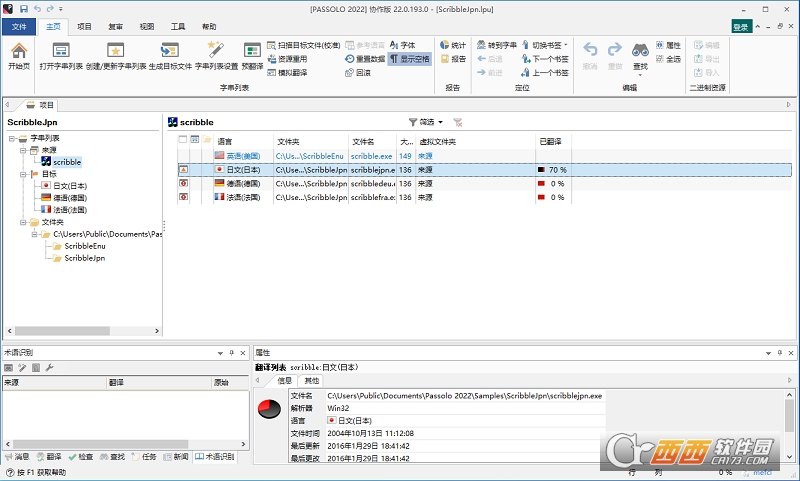Click 全选 in the ribbon

click(x=668, y=59)
